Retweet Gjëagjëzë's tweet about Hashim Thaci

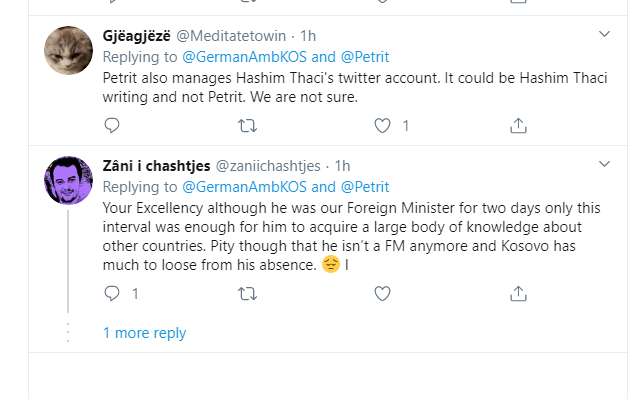(248, 125)
